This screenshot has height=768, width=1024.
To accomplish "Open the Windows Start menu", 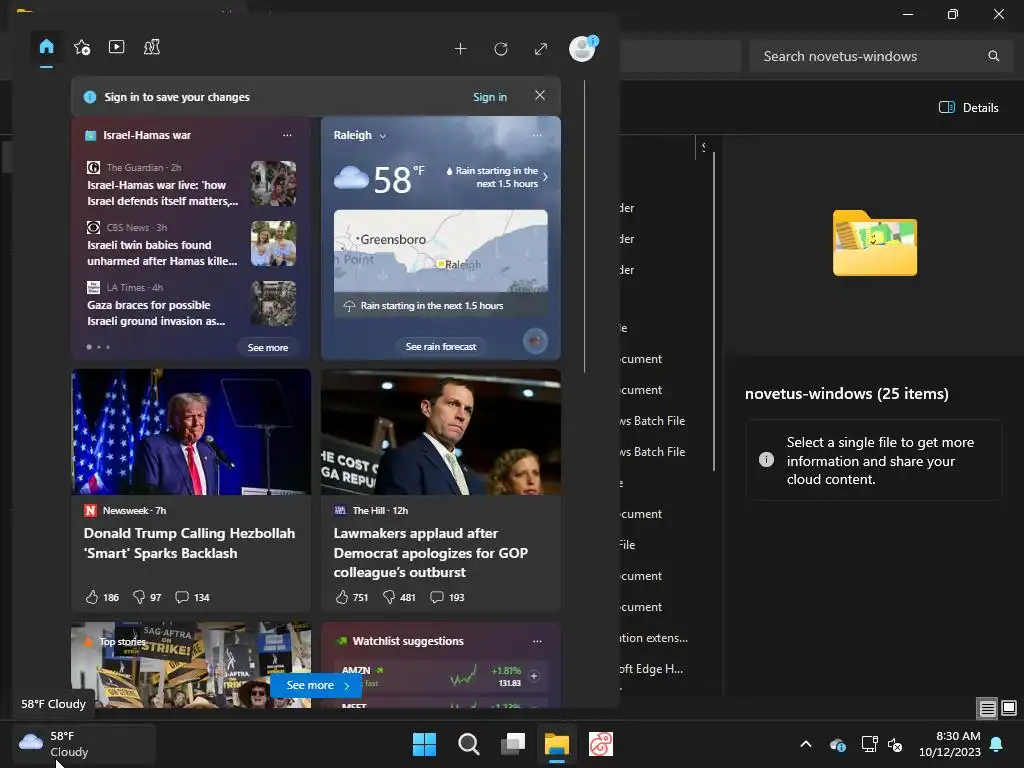I will point(424,744).
